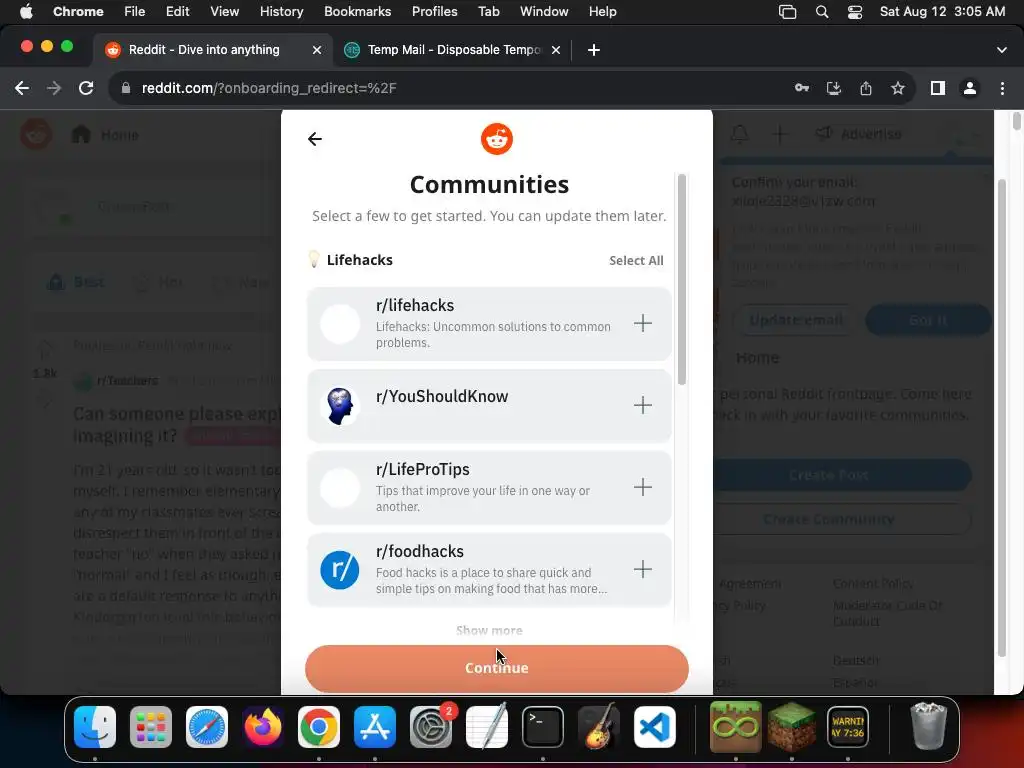Click Update email button behind modal

(x=795, y=321)
